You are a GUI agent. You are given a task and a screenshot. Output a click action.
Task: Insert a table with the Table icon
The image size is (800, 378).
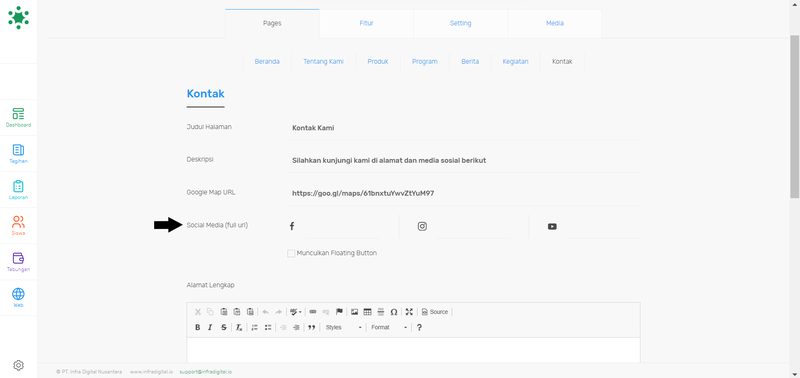coord(367,312)
